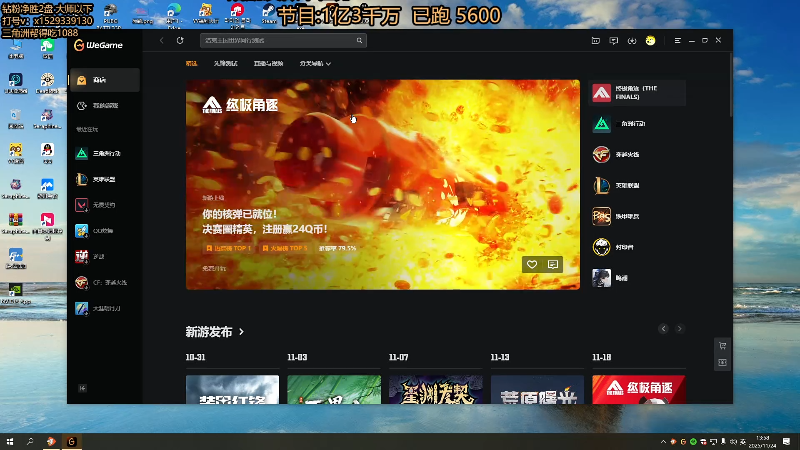This screenshot has width=800, height=450.
Task: Switch to the highlighted first store tab
Action: (191, 63)
